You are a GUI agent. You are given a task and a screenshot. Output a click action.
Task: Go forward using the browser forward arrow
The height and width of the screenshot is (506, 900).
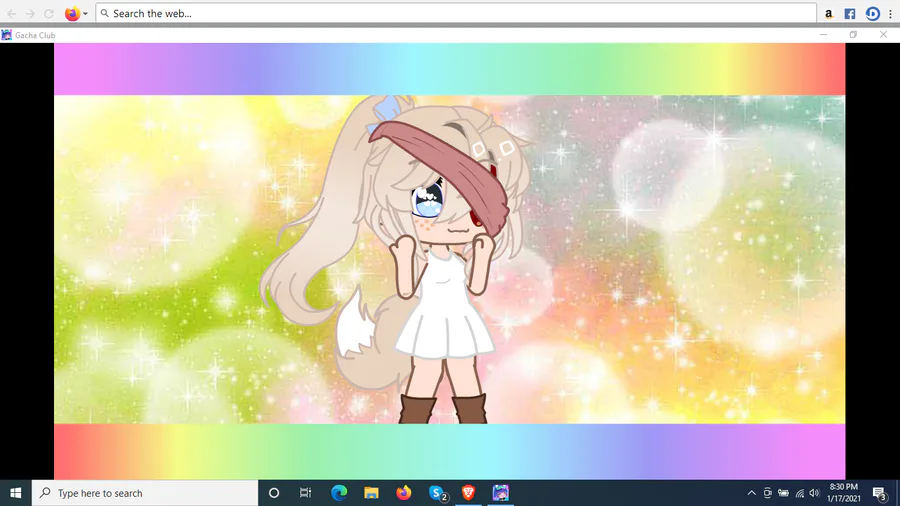point(30,13)
